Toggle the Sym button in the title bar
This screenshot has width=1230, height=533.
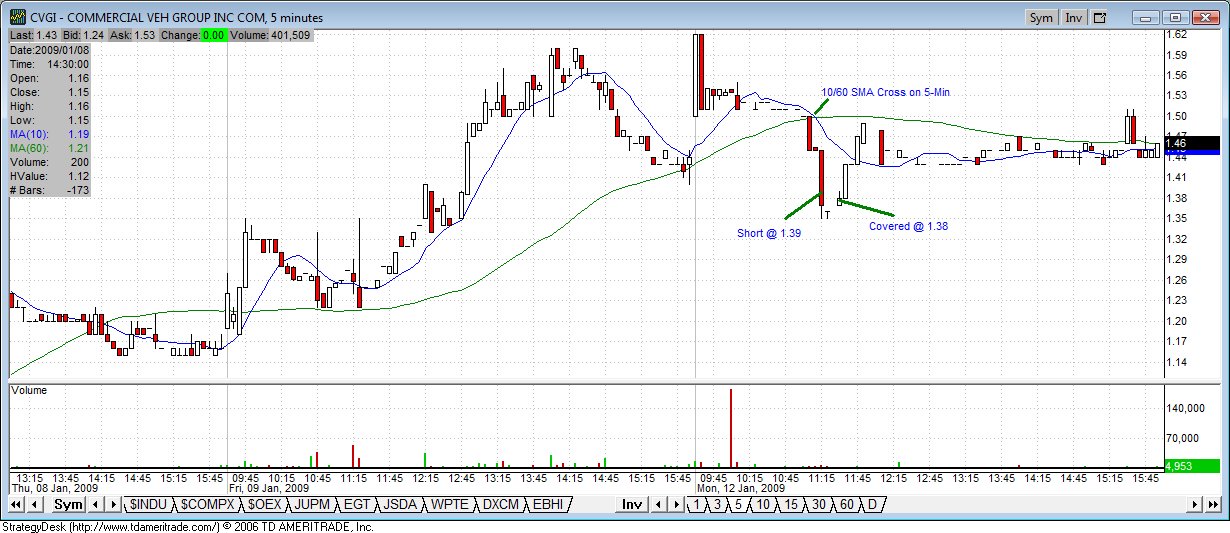click(x=1041, y=17)
